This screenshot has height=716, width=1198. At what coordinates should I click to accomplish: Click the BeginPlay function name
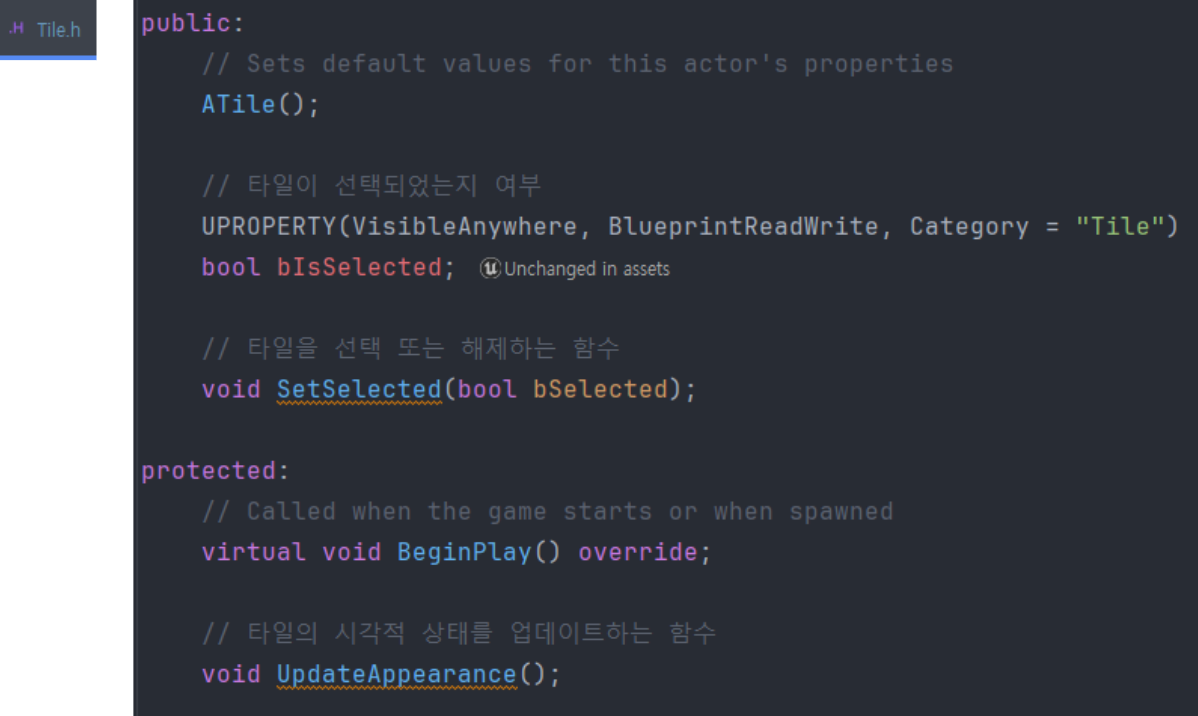pyautogui.click(x=465, y=552)
